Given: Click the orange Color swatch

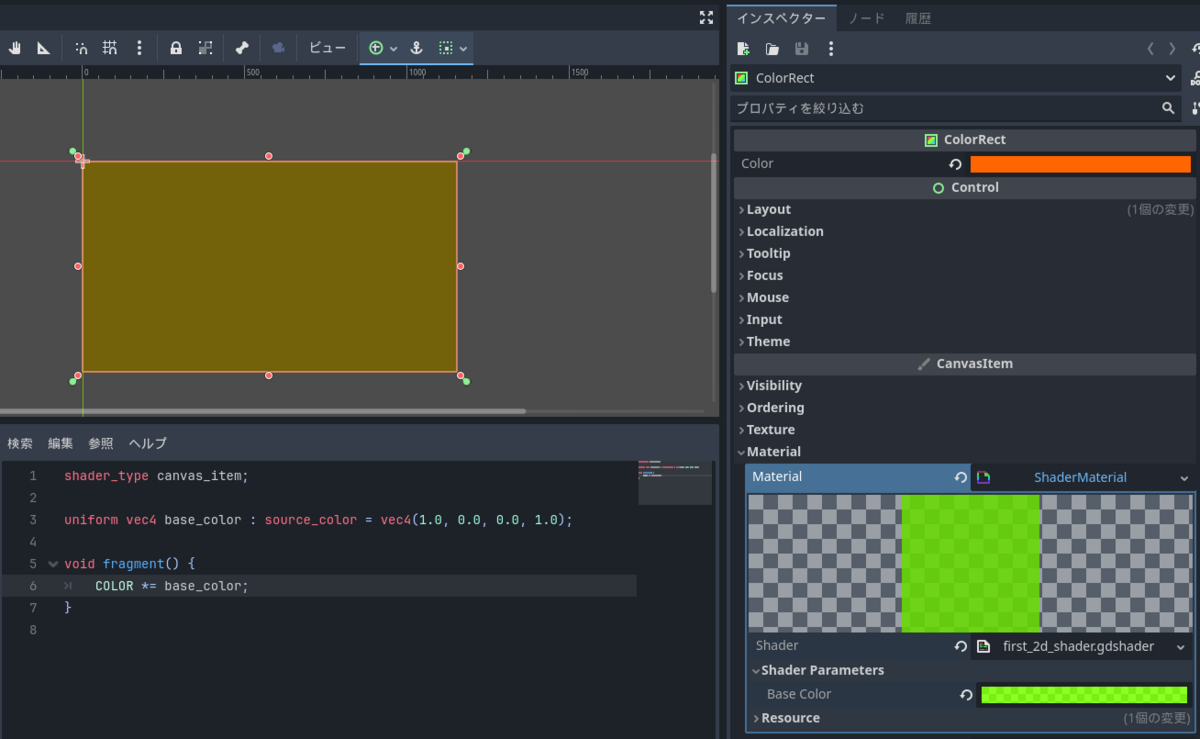Looking at the screenshot, I should click(x=1080, y=163).
